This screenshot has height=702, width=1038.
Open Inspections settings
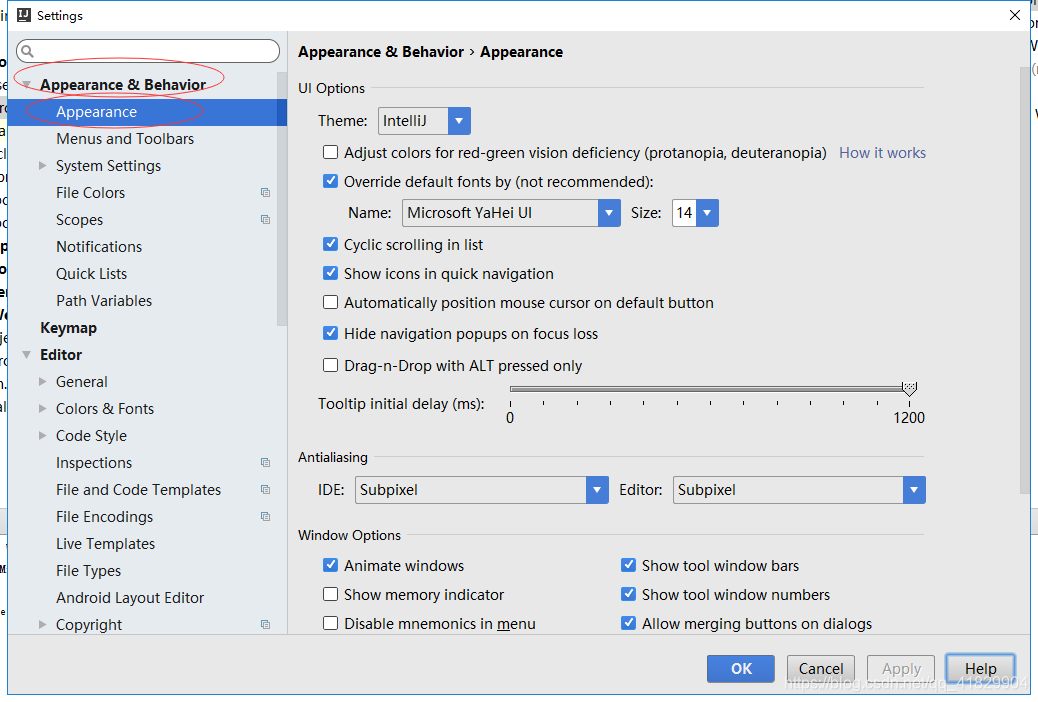(94, 463)
